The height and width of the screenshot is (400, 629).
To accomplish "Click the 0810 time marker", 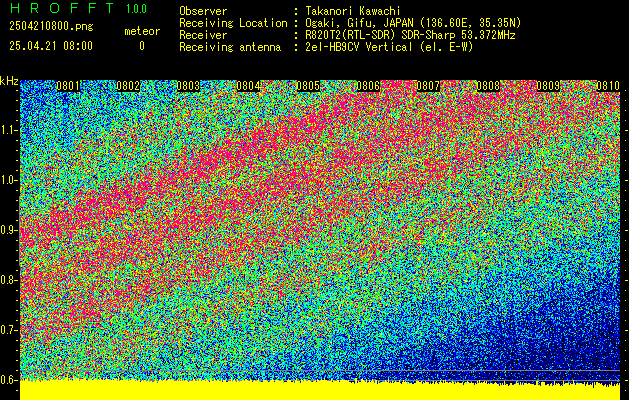I will 608,86.
